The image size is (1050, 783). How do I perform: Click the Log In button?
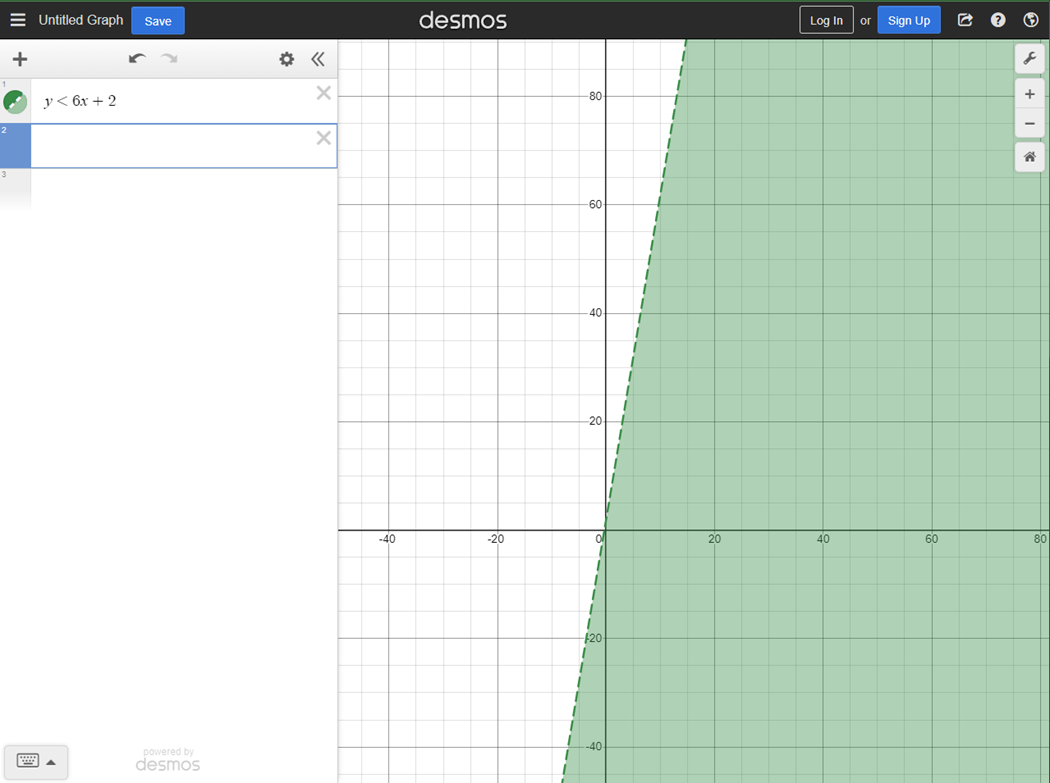[x=826, y=20]
